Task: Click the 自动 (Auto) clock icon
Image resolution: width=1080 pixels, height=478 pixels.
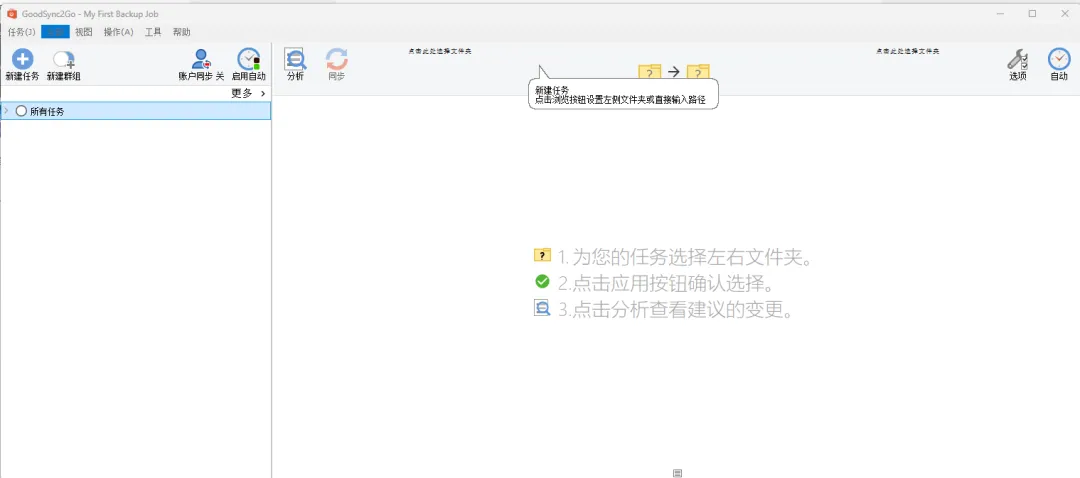Action: click(x=1059, y=59)
